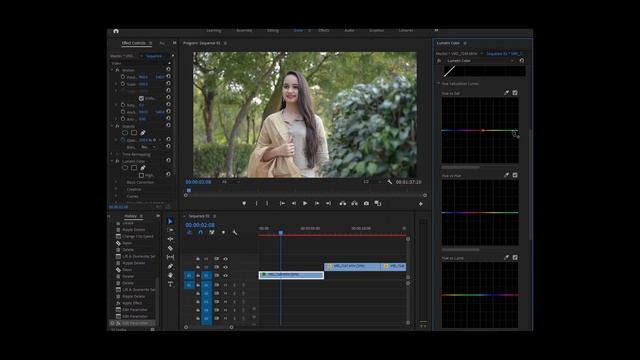Toggle the Hue vs Sat curve checkbox

point(515,93)
